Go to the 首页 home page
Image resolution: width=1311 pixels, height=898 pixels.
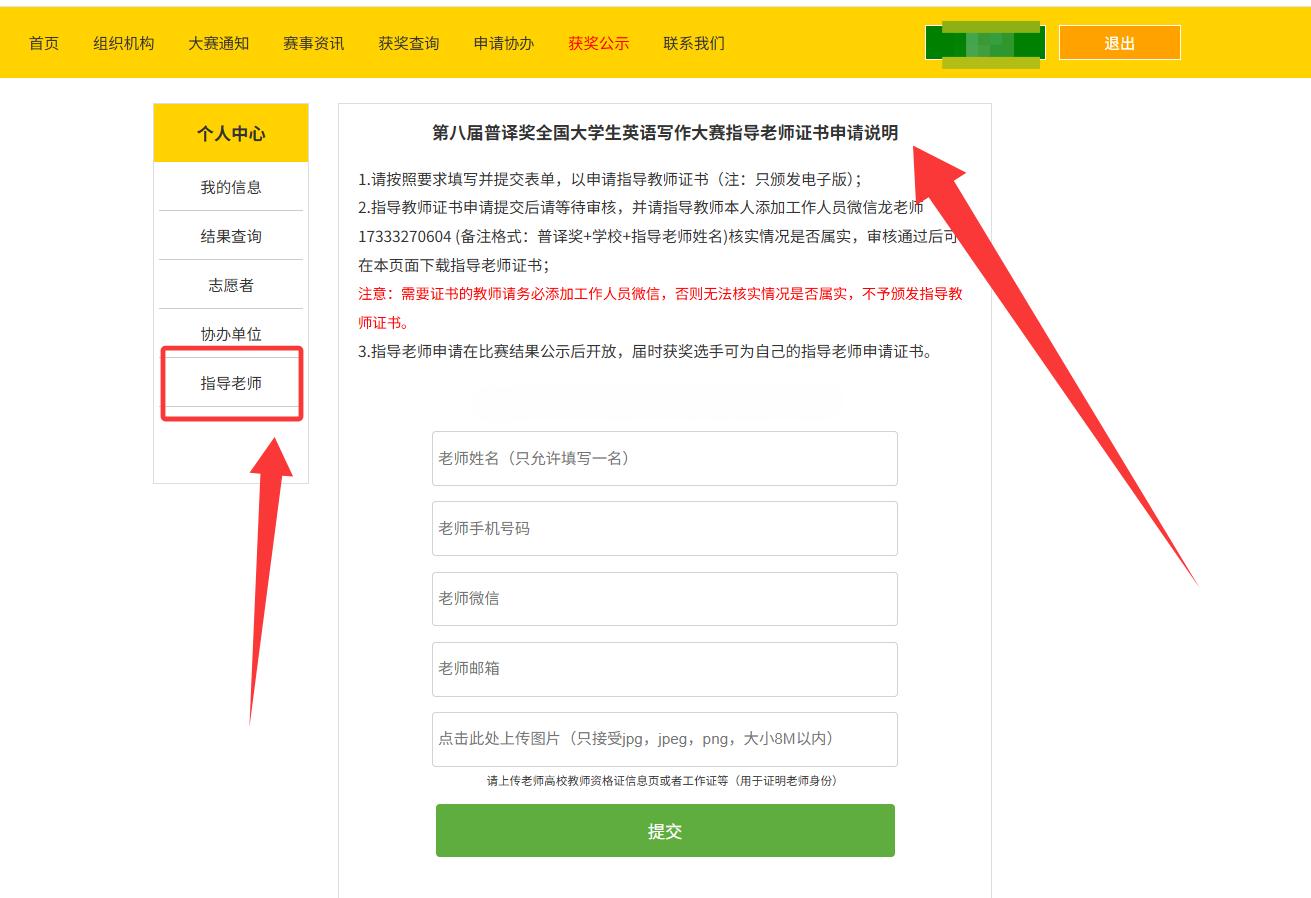[43, 43]
